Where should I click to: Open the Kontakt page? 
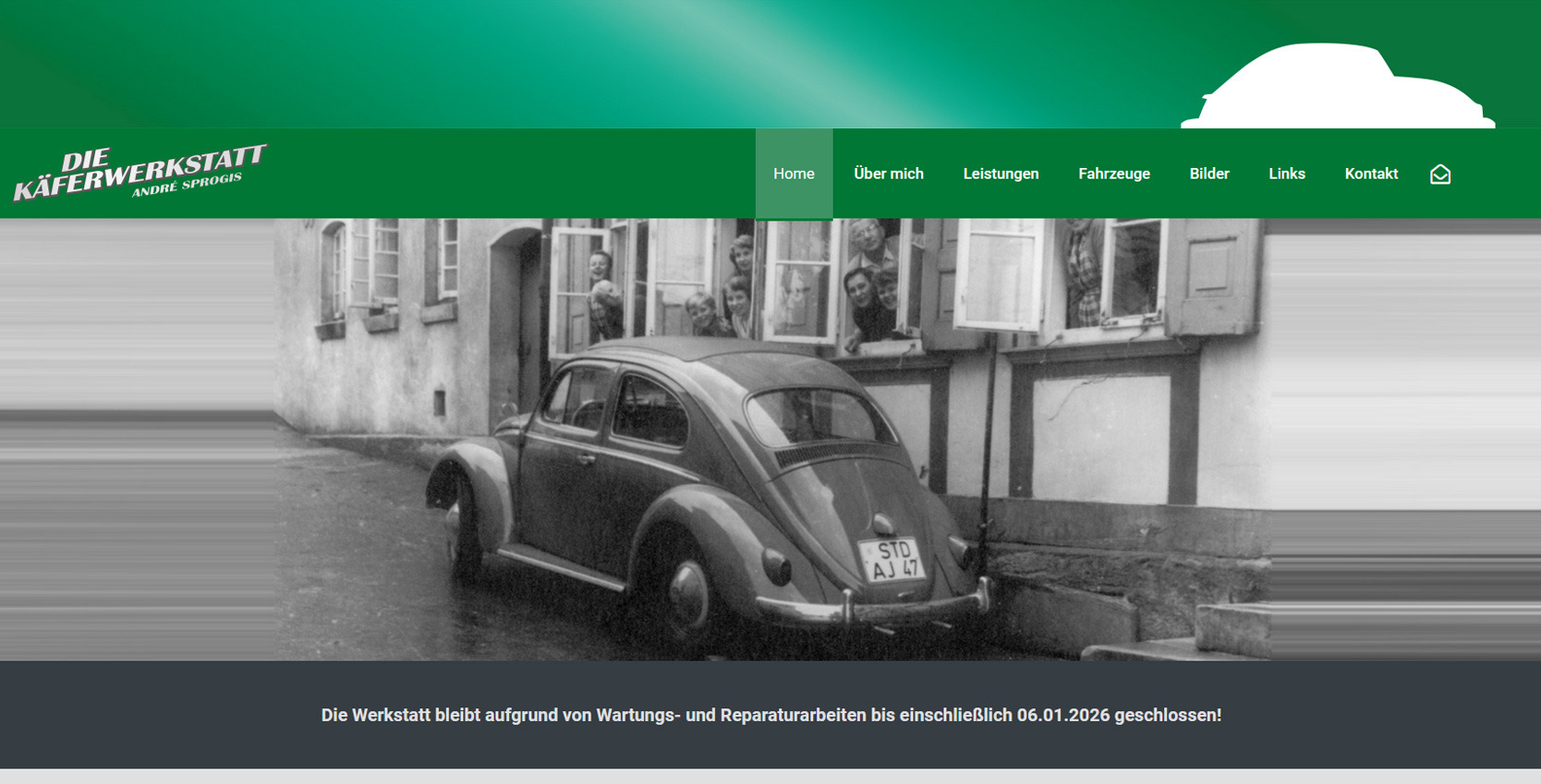click(1371, 174)
